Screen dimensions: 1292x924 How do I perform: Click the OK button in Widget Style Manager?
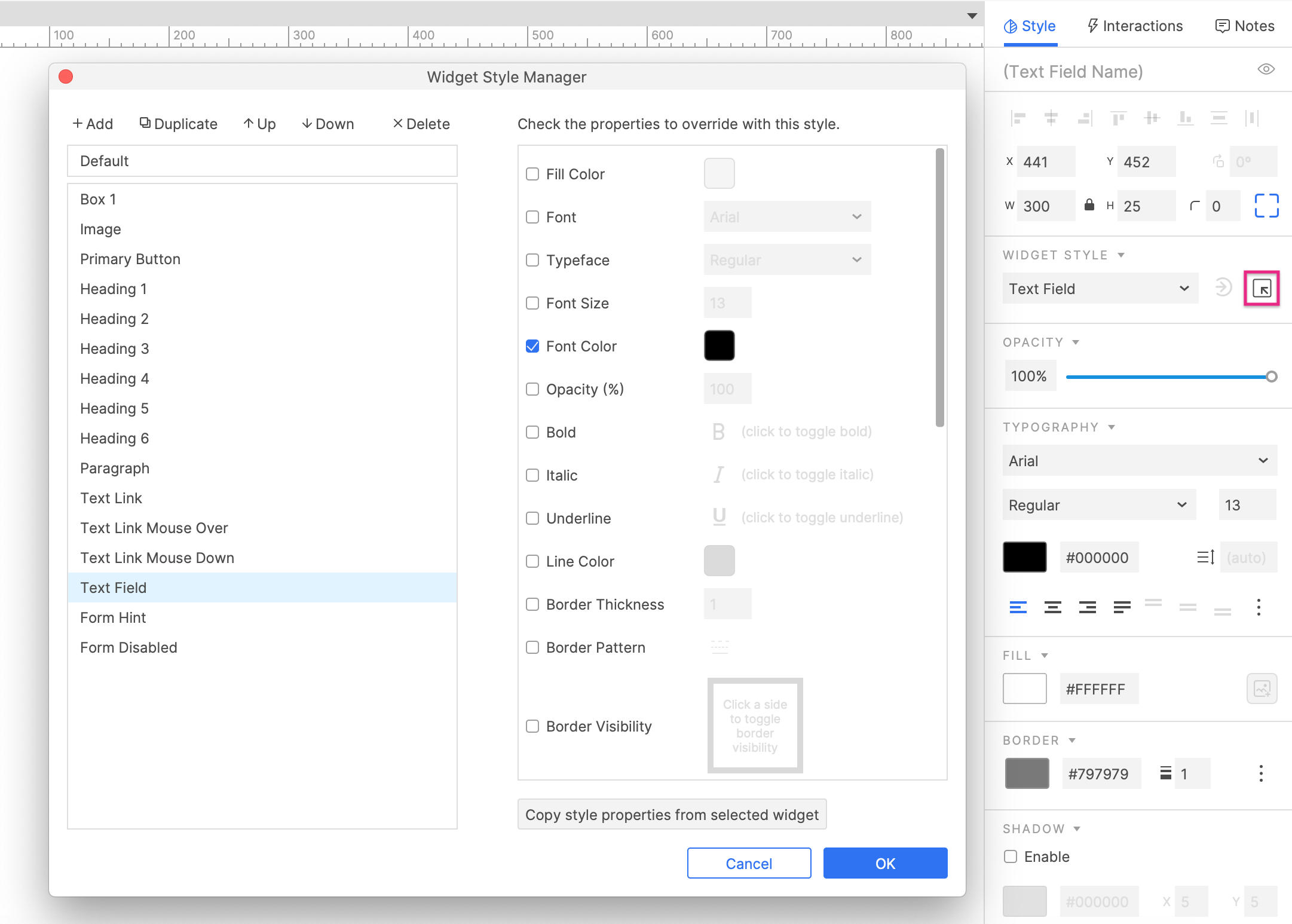coord(885,863)
